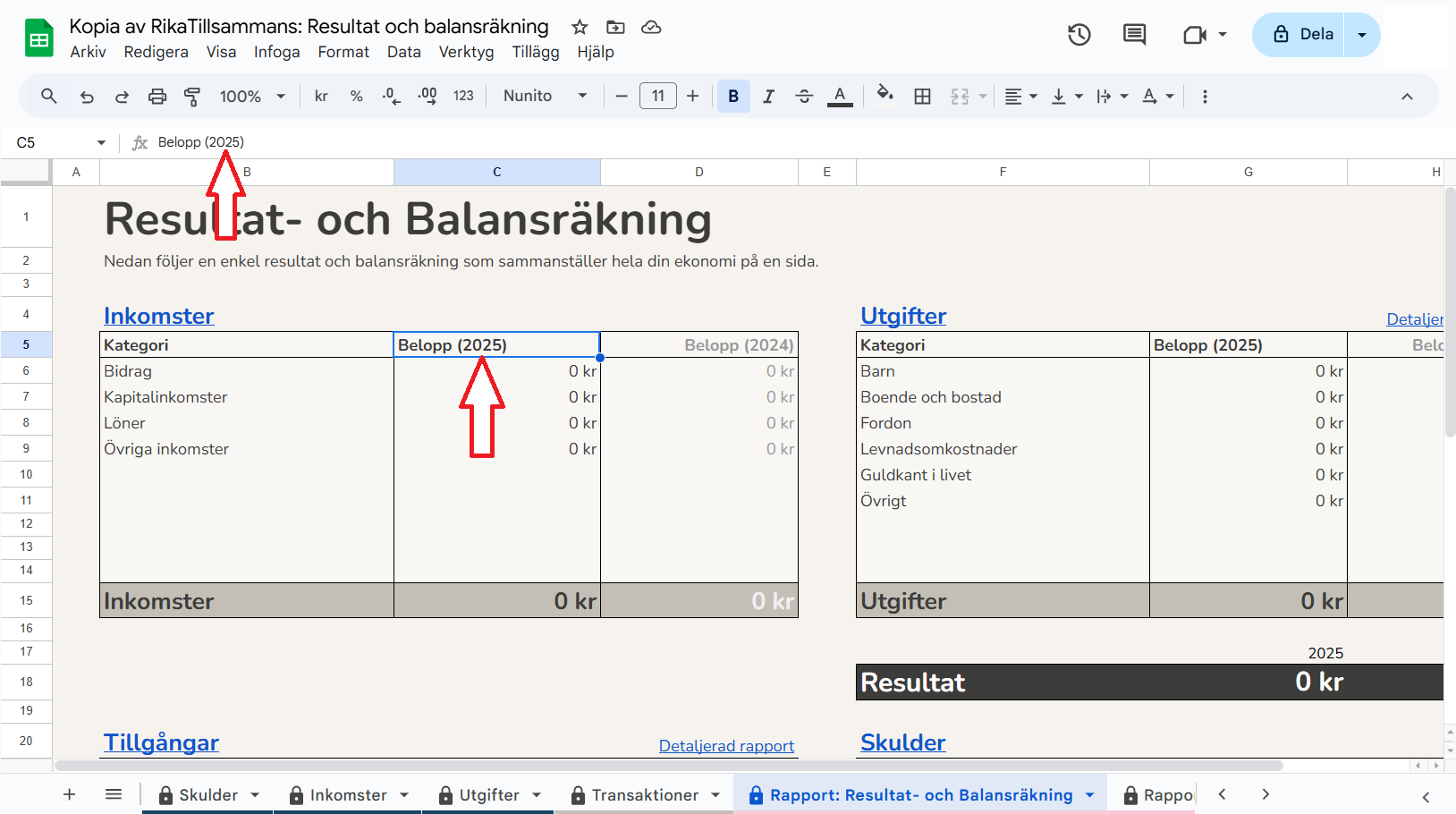
Task: Open the fill color paint bucket
Action: click(x=885, y=95)
